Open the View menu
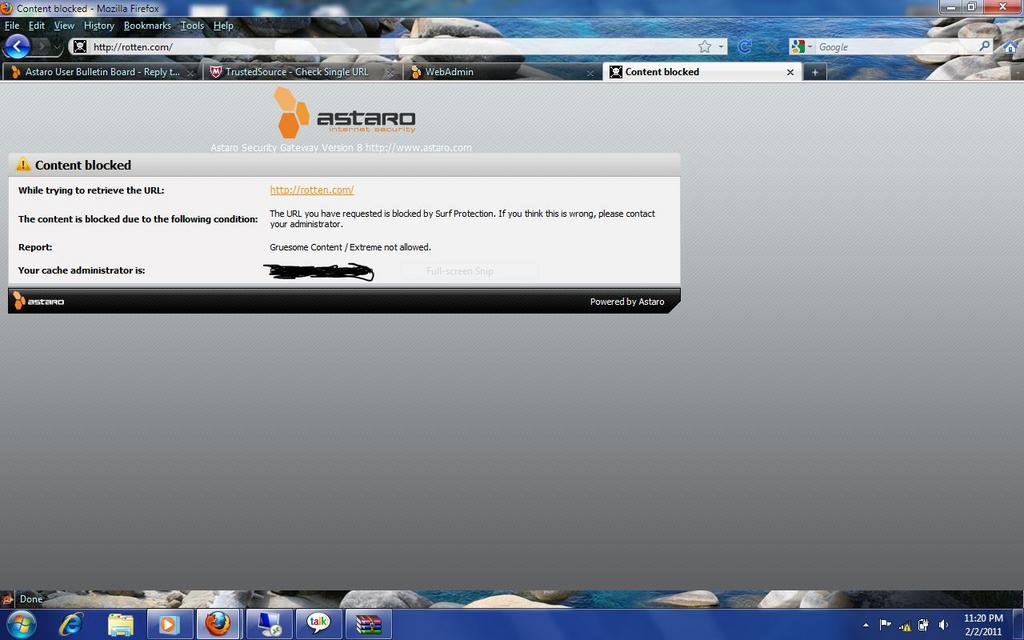 pyautogui.click(x=64, y=25)
